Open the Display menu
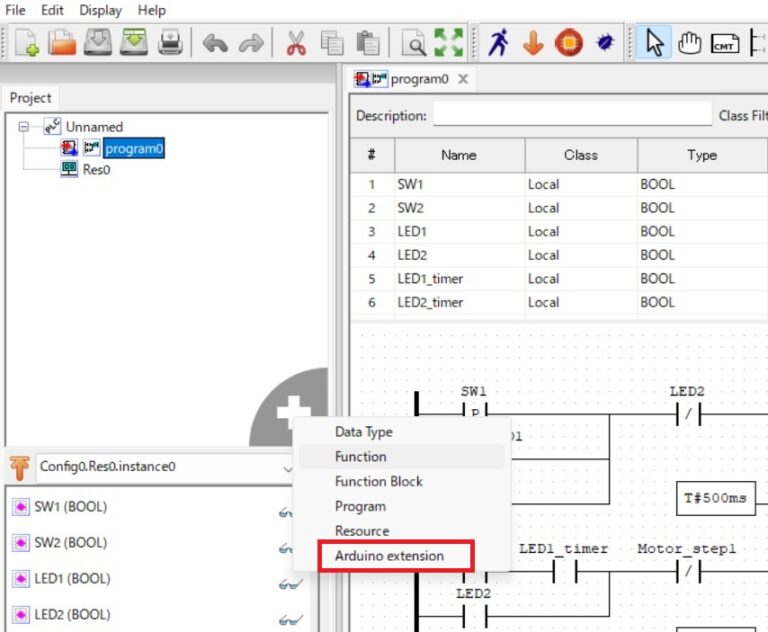The width and height of the screenshot is (768, 632). [100, 10]
